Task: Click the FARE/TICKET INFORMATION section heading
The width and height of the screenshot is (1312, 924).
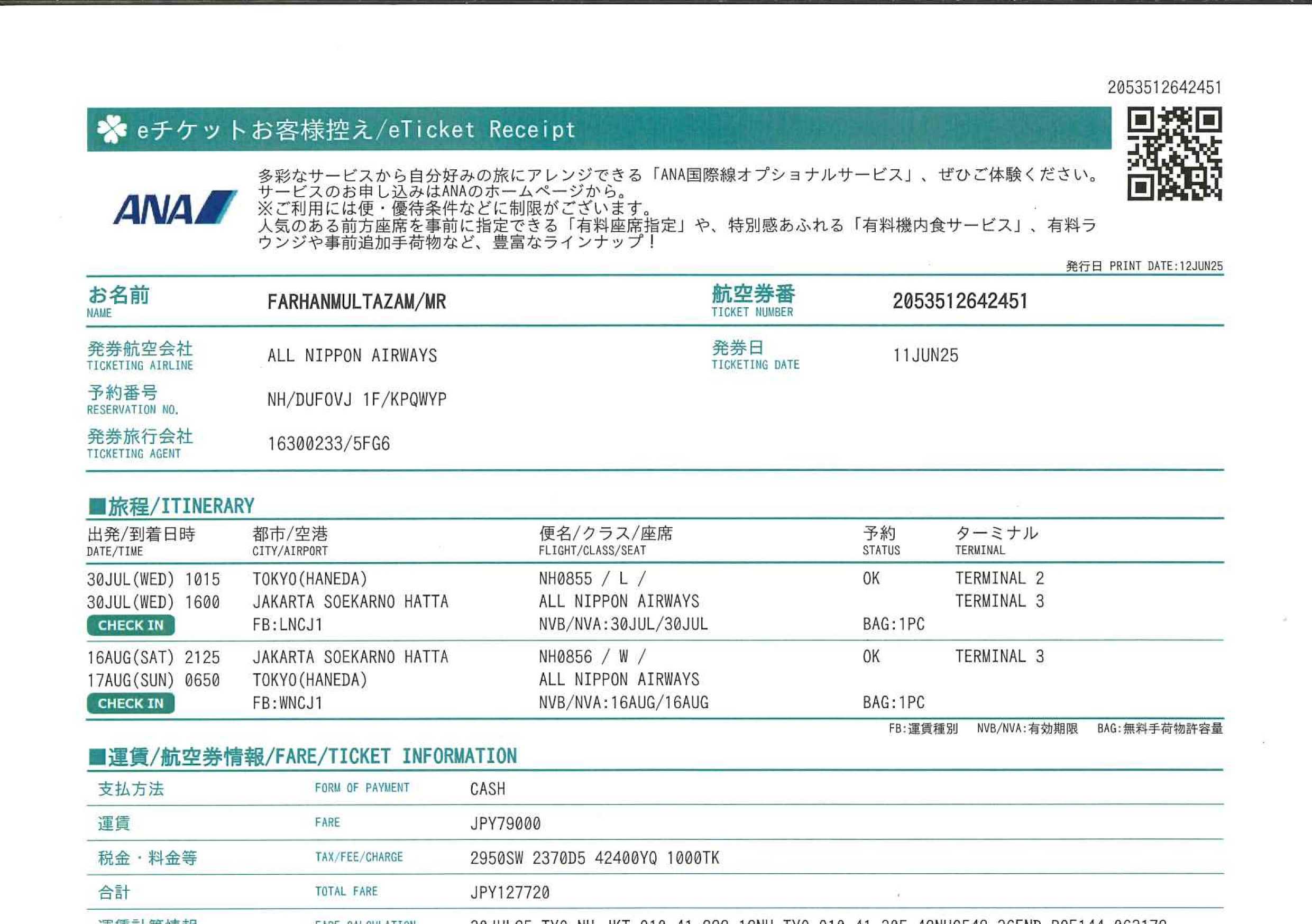Action: tap(303, 756)
